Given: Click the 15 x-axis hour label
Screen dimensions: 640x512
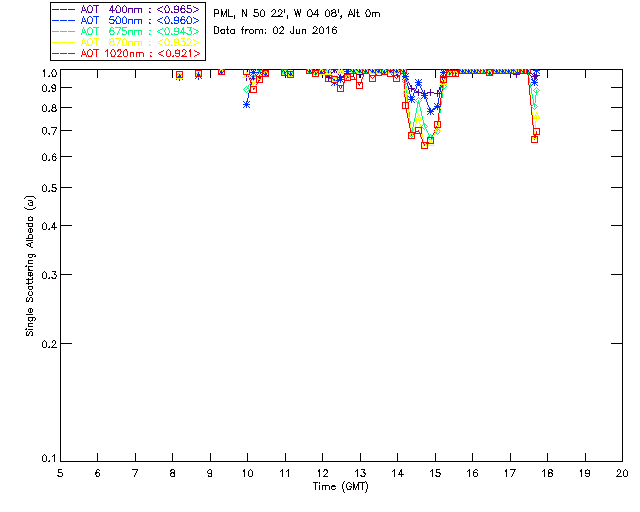Looking at the screenshot, I should (x=435, y=473).
